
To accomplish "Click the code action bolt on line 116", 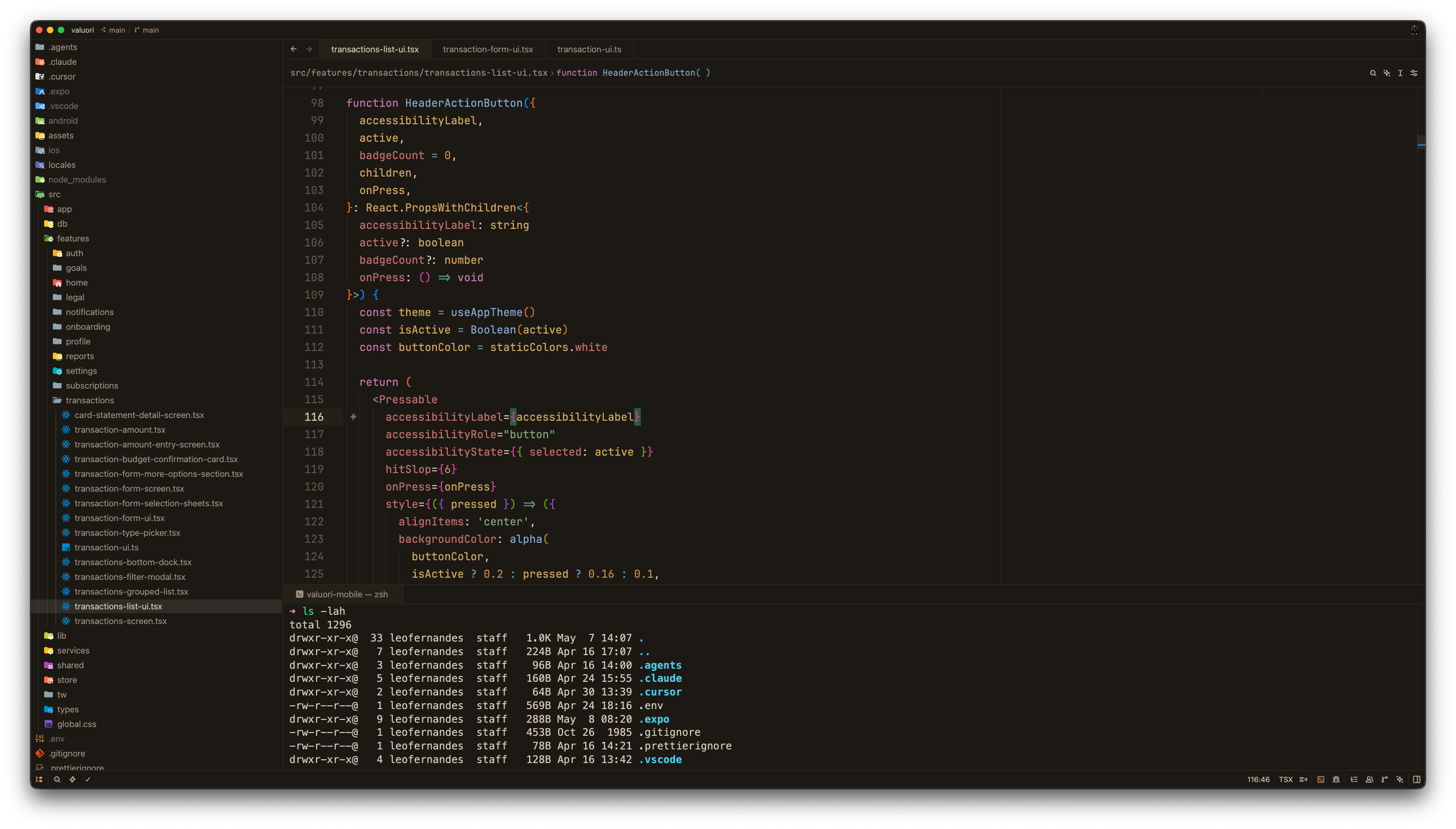I will [x=354, y=417].
